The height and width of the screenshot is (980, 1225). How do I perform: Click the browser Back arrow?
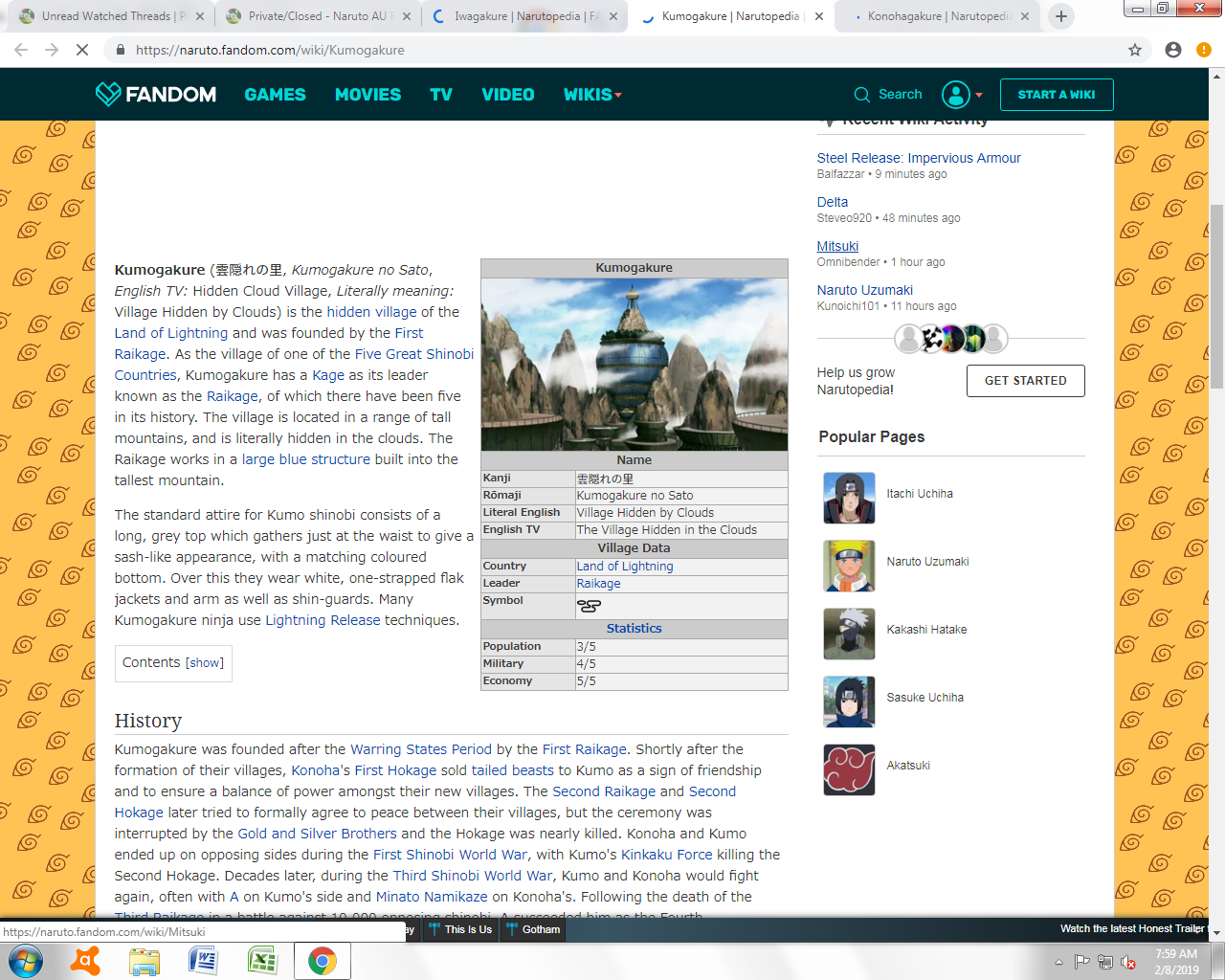[21, 50]
